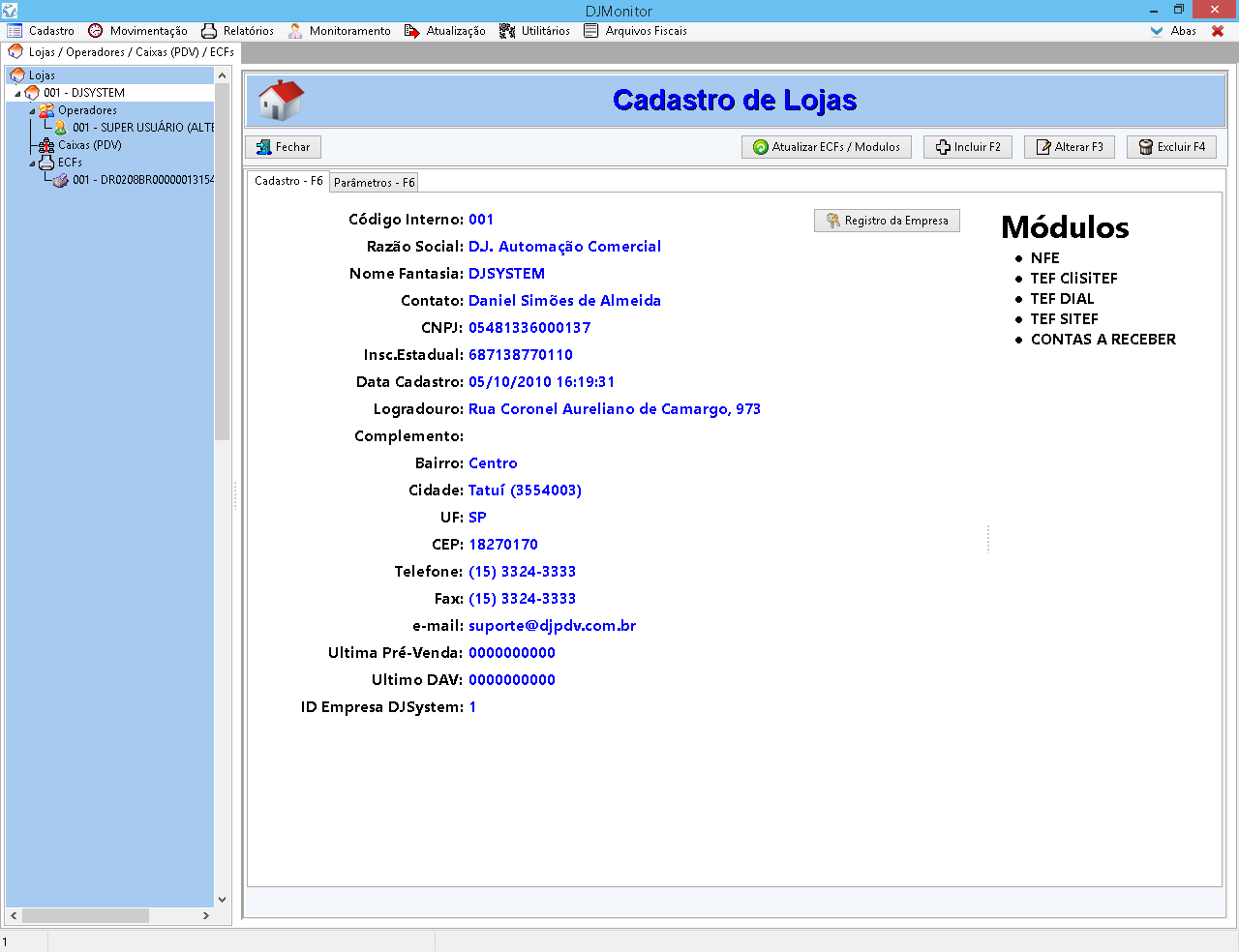Close the tab with red X icon
Screen dimensions: 1239x952
click(x=1218, y=31)
